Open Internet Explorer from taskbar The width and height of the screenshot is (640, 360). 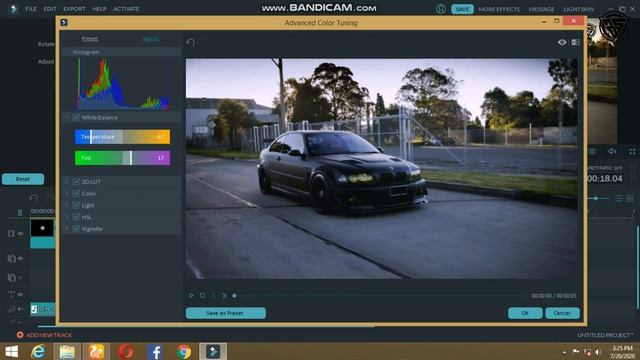[38, 351]
